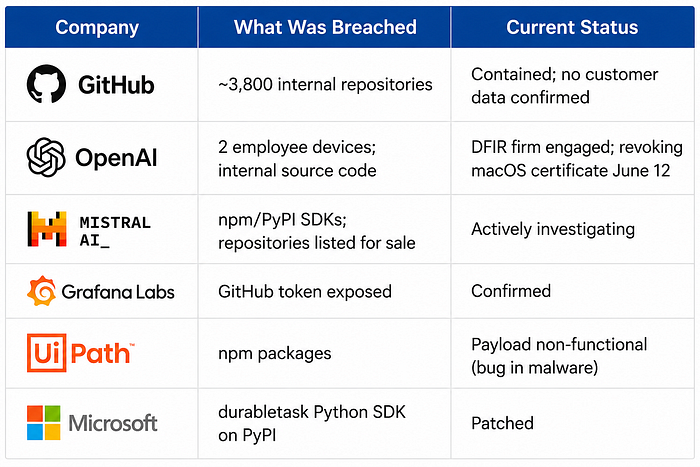
Task: Click 'GitHub token exposed' text
Action: click(304, 292)
